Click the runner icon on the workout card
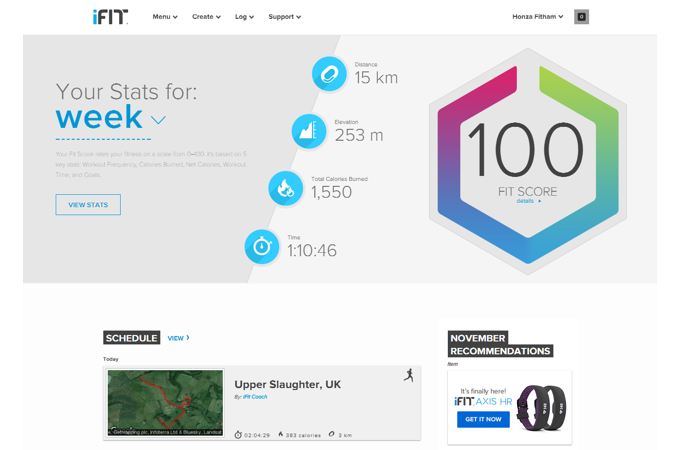 click(408, 375)
